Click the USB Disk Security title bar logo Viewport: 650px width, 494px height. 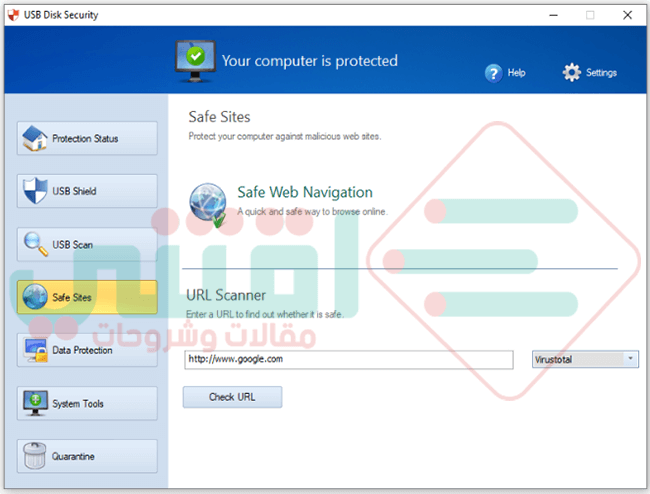coord(13,15)
